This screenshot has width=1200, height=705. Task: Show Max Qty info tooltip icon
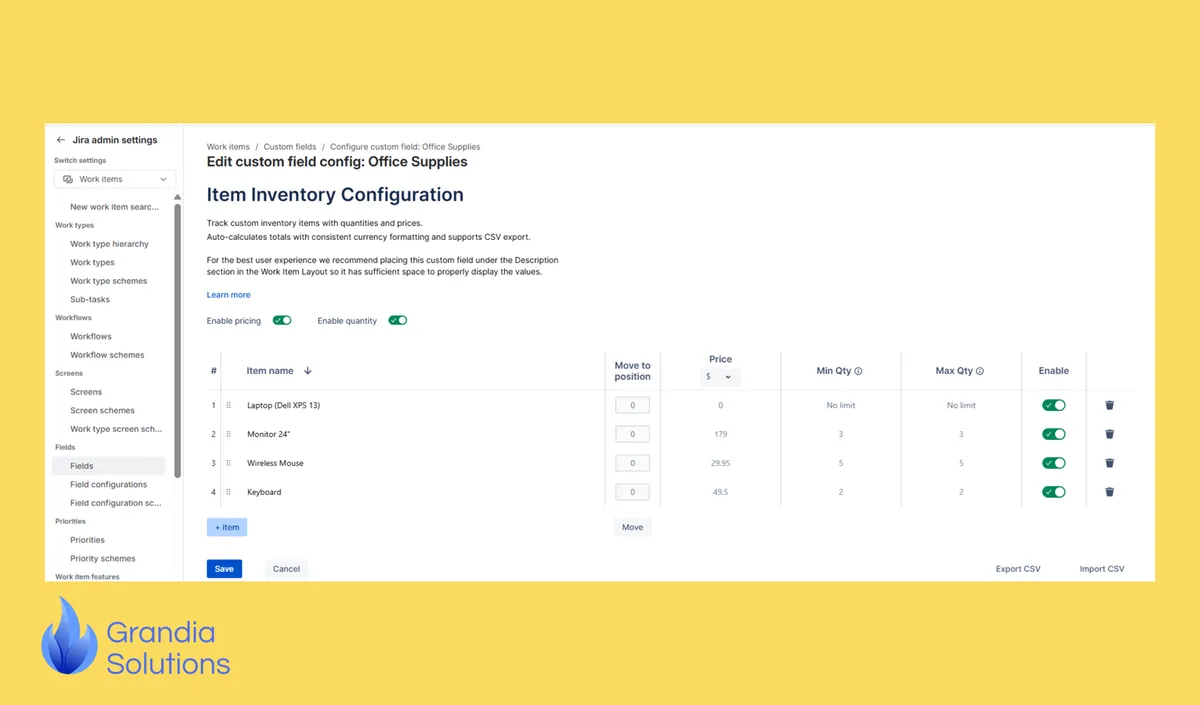979,371
